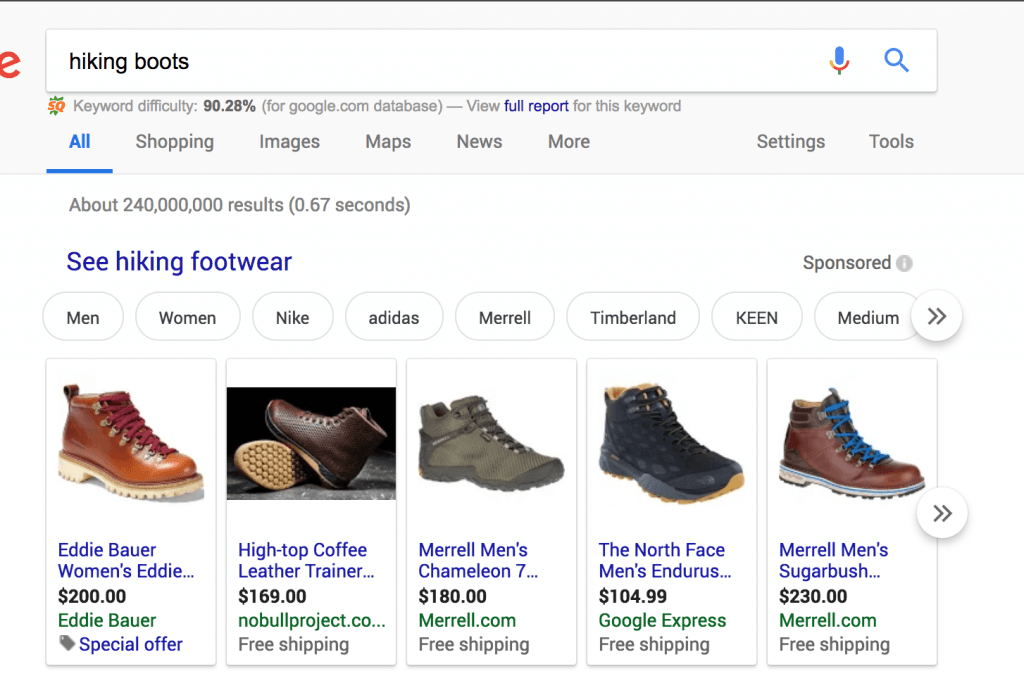Enable the Merrell brand filter
This screenshot has height=700, width=1024.
click(504, 316)
